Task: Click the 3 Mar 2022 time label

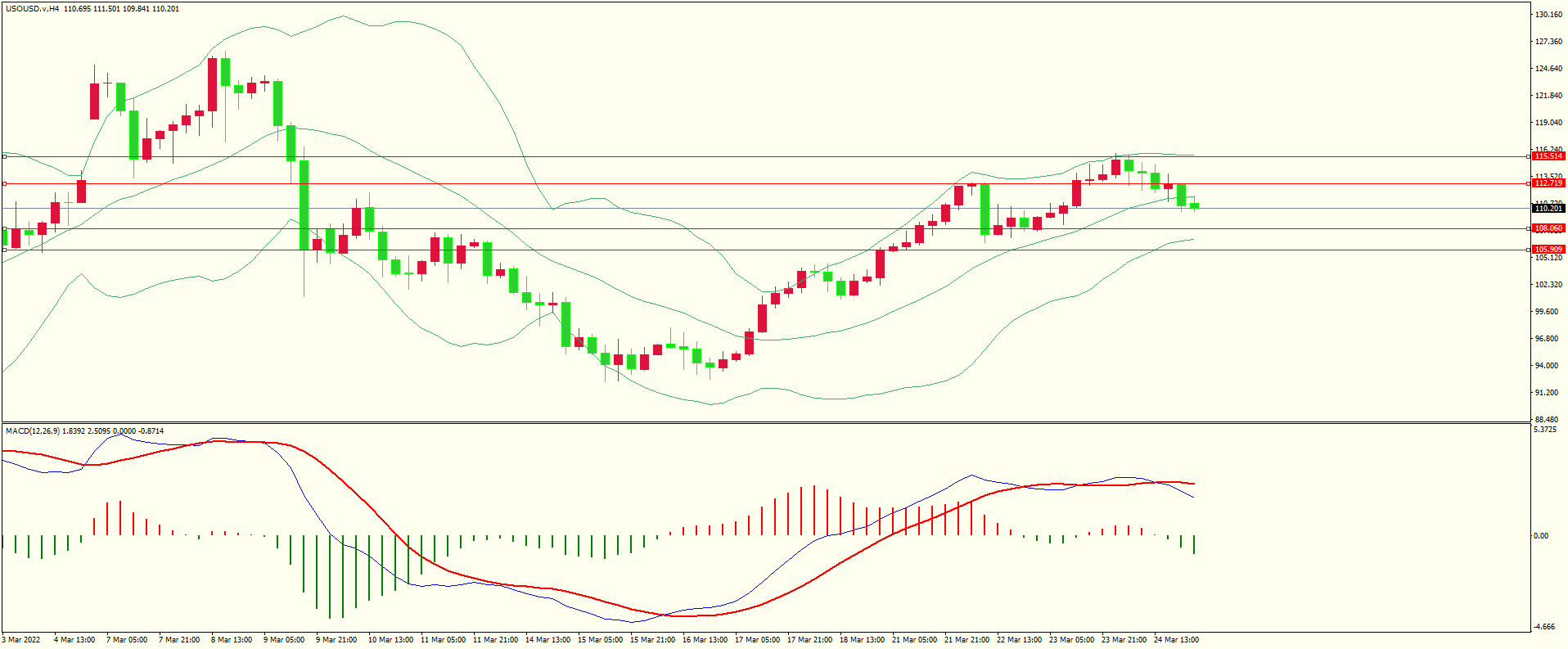Action: 21,640
